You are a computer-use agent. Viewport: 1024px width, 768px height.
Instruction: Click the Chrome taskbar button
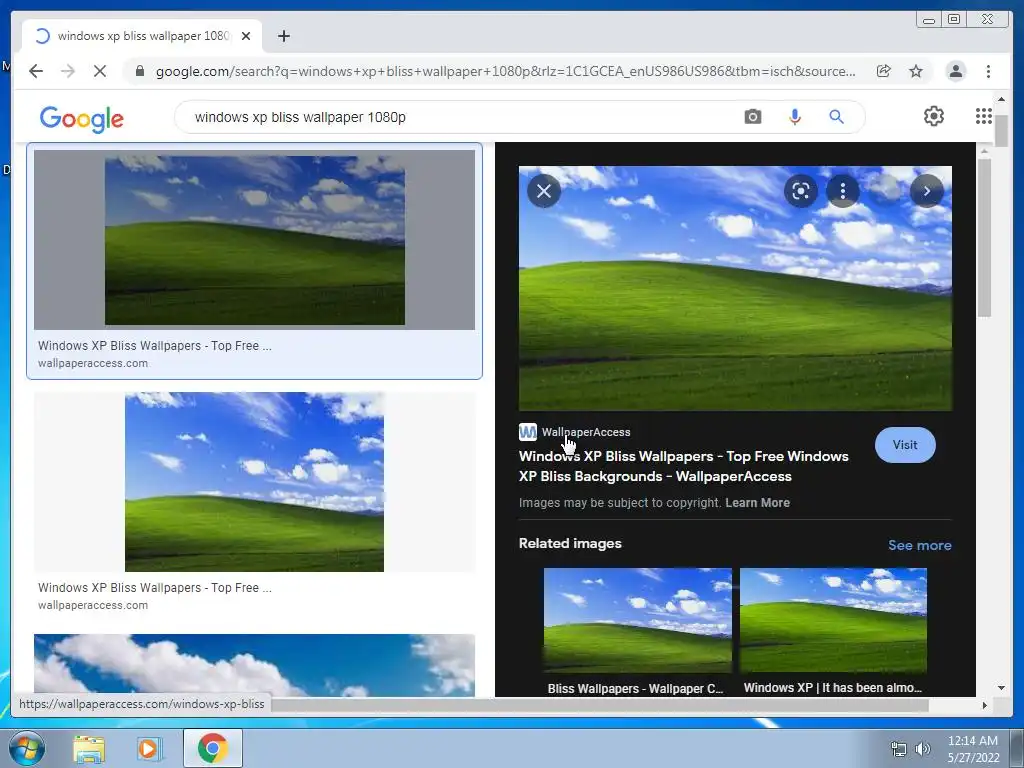point(213,748)
